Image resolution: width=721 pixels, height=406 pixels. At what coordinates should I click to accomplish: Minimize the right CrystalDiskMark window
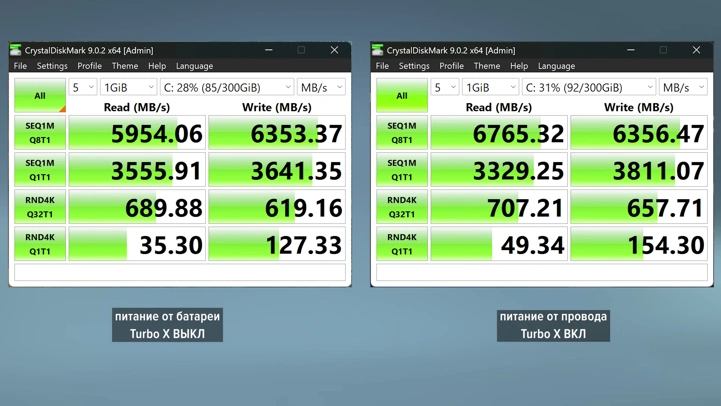click(x=630, y=50)
